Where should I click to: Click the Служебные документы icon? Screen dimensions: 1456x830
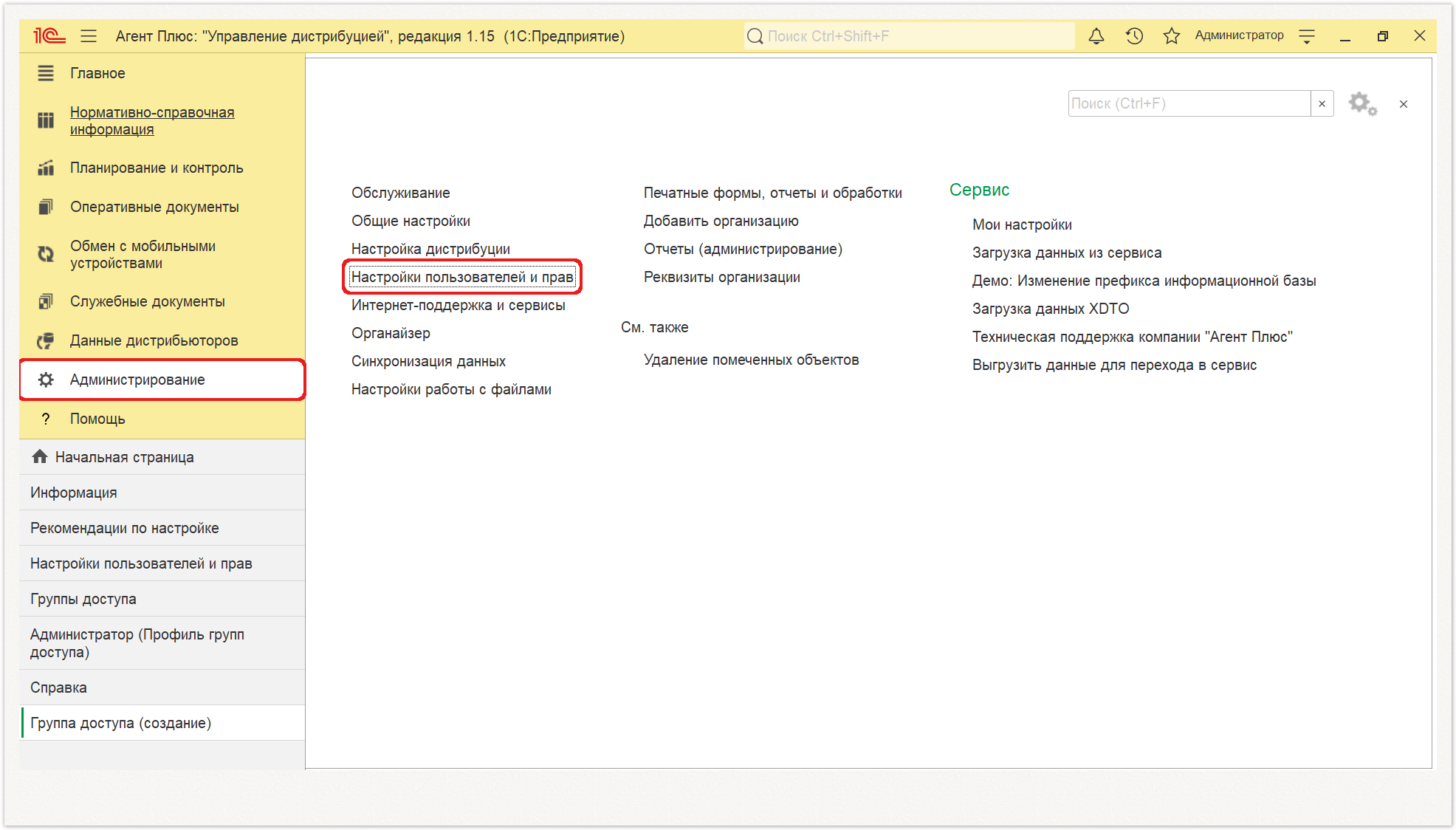[46, 301]
